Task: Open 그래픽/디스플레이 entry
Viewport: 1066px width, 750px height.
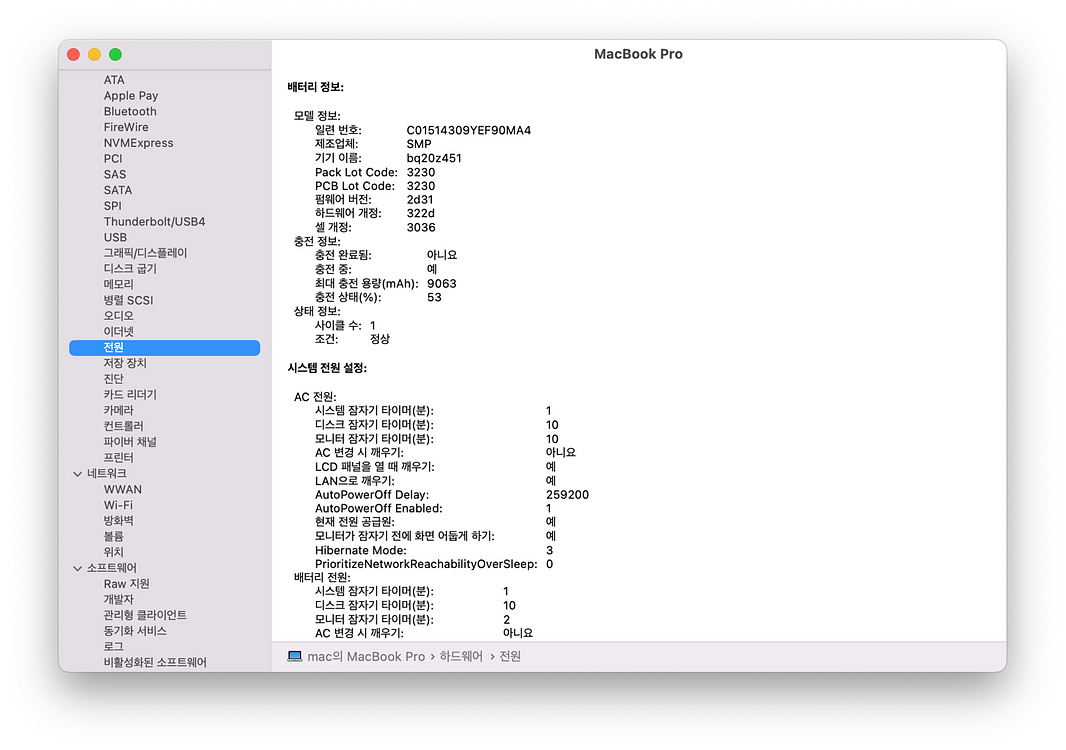Action: pyautogui.click(x=145, y=253)
